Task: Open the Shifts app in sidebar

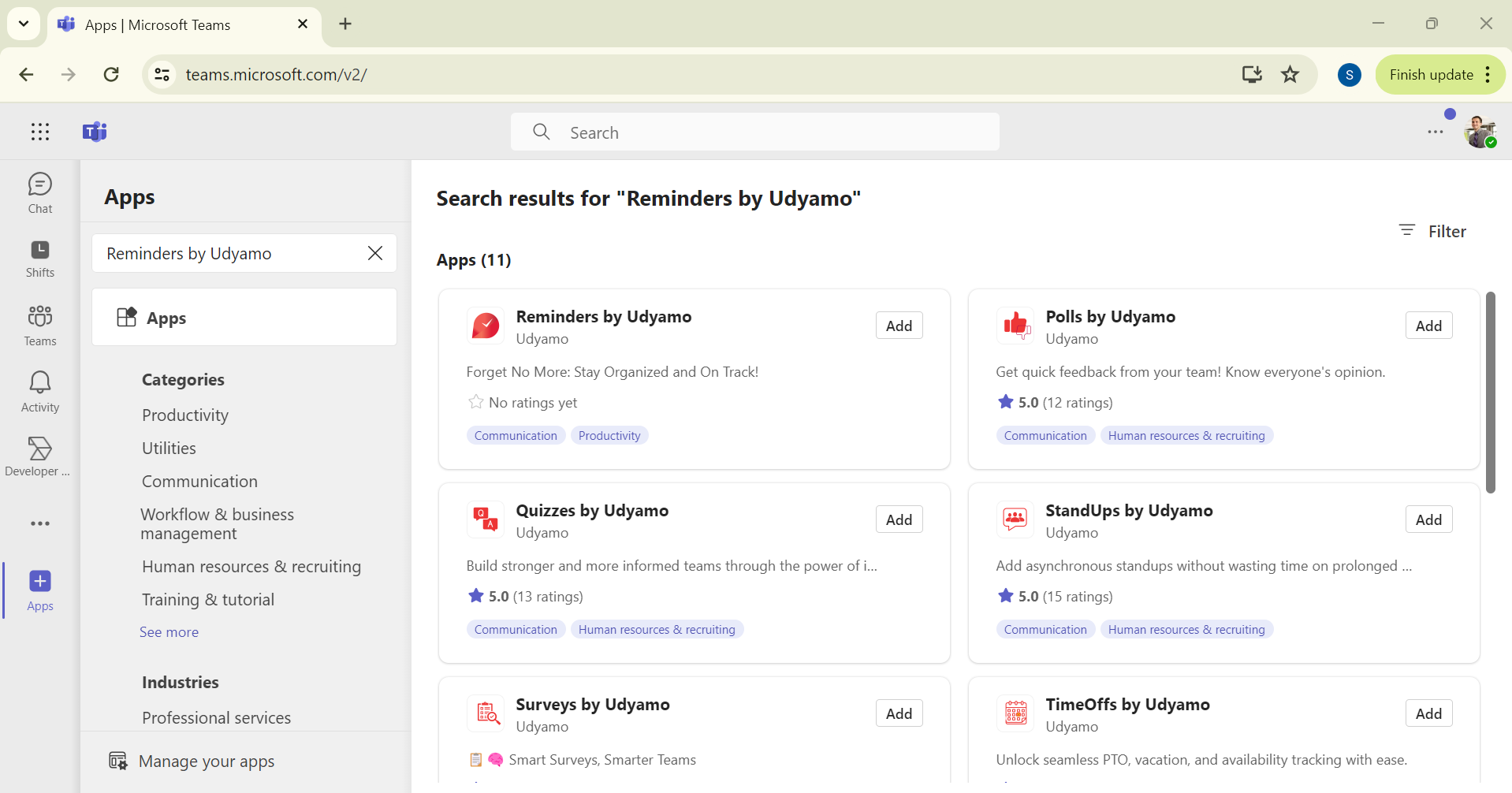Action: pos(40,259)
